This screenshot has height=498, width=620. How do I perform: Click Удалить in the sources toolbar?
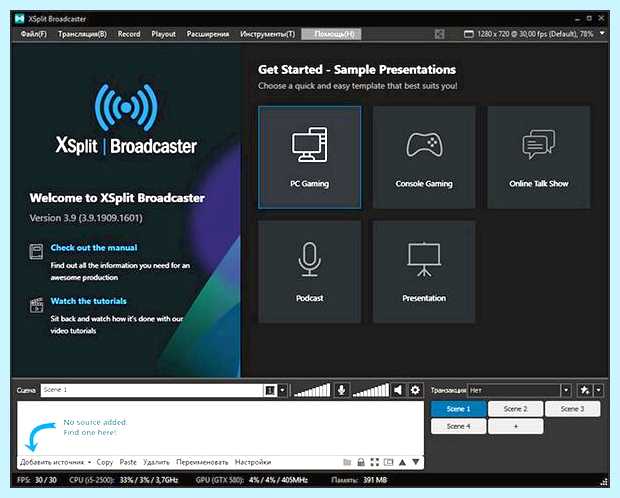(156, 462)
